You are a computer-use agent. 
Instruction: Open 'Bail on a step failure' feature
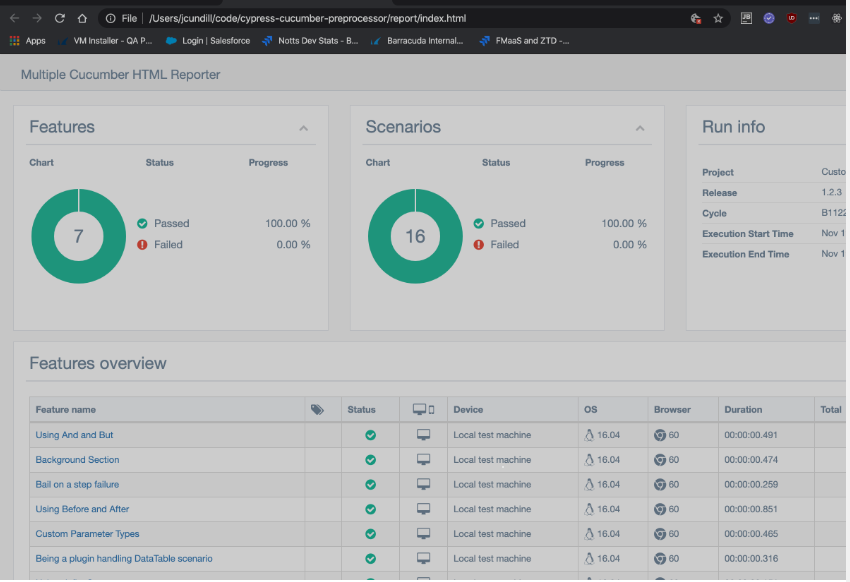(77, 484)
